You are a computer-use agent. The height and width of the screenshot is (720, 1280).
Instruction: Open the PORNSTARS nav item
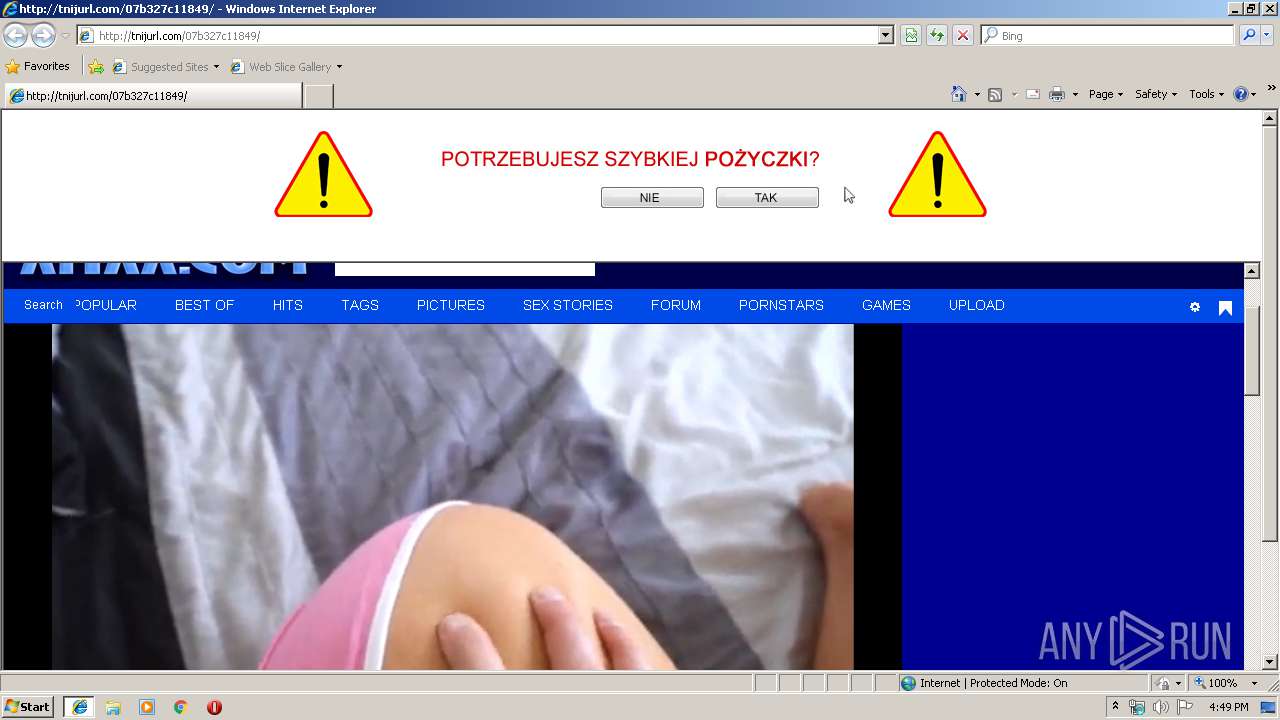(x=781, y=305)
